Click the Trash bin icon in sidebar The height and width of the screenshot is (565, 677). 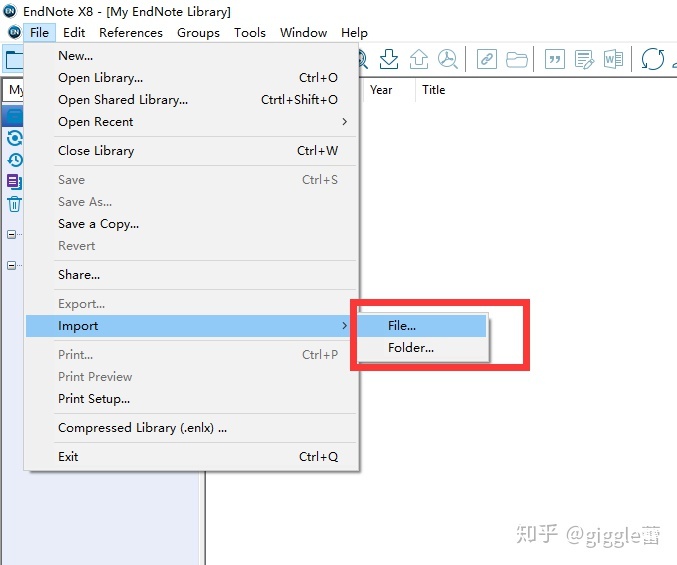[15, 204]
